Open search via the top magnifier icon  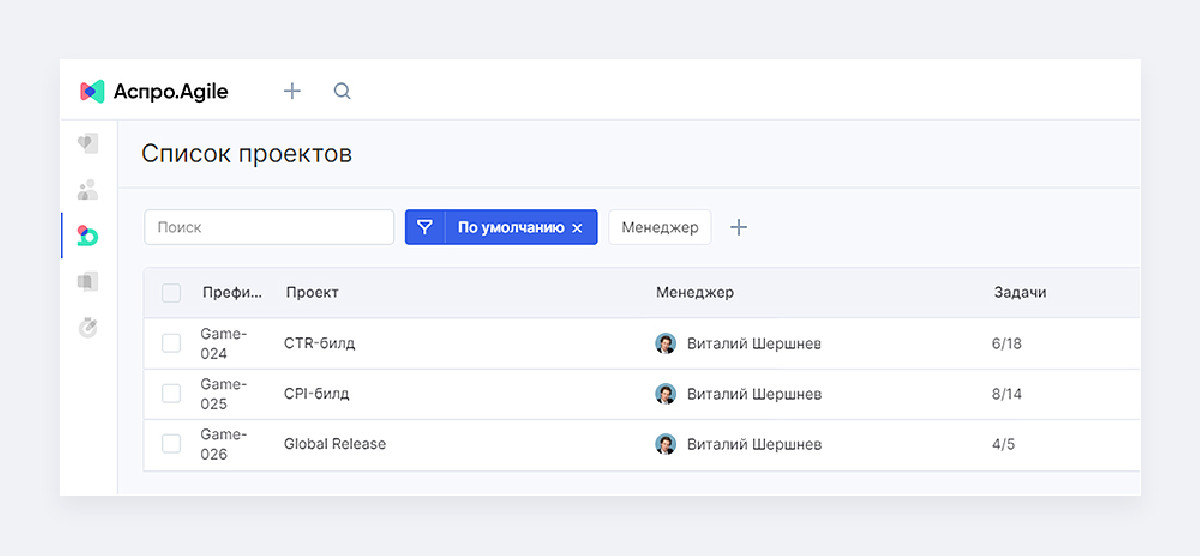[x=342, y=91]
